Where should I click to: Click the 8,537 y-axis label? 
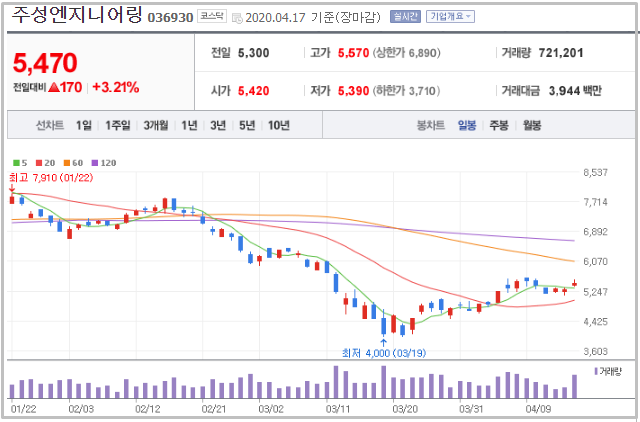click(x=596, y=173)
